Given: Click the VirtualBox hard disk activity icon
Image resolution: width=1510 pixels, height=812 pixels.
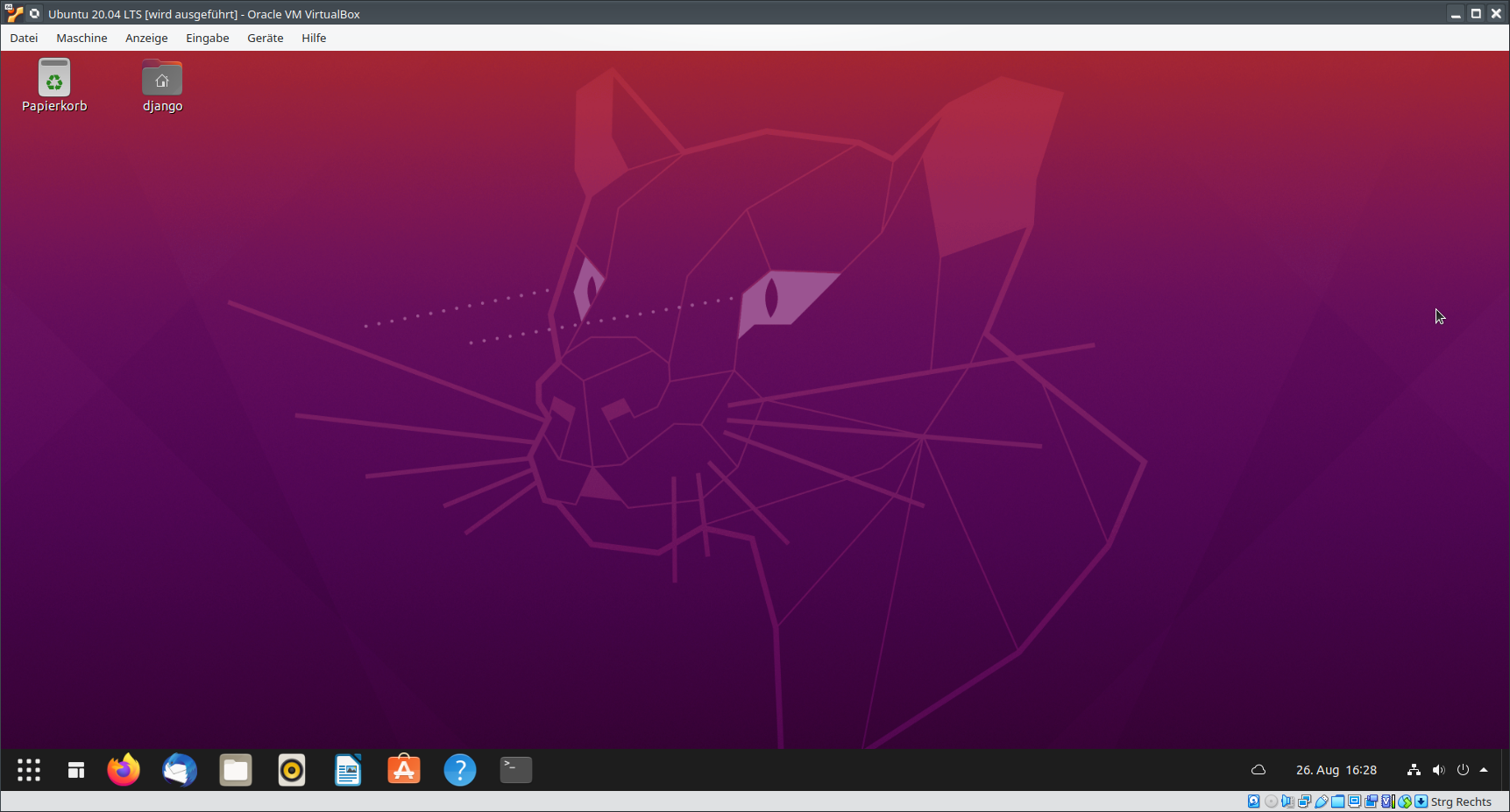Looking at the screenshot, I should 1253,801.
